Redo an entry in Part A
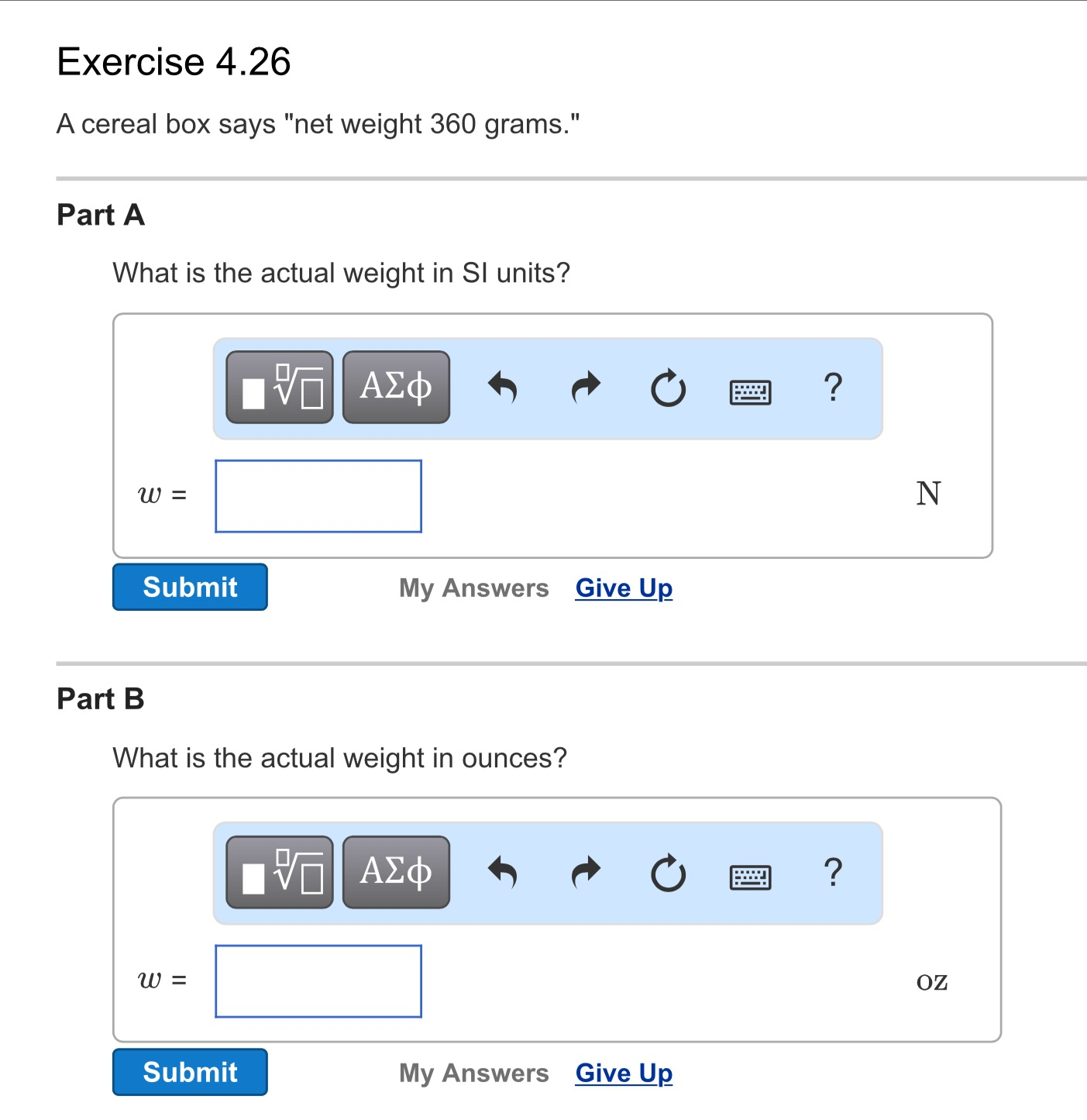This screenshot has width=1087, height=1120. click(586, 388)
